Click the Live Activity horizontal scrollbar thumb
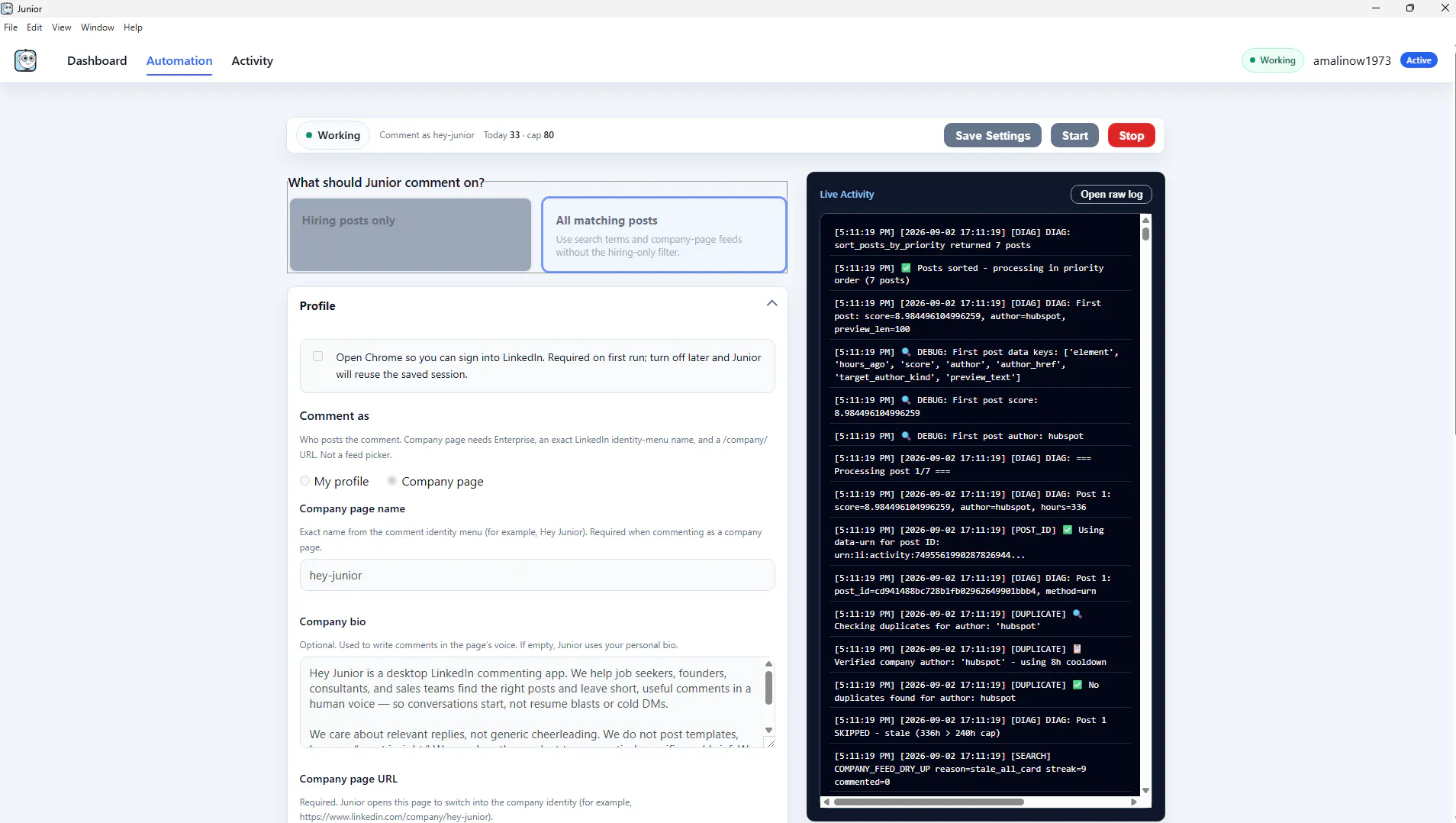 [x=929, y=802]
